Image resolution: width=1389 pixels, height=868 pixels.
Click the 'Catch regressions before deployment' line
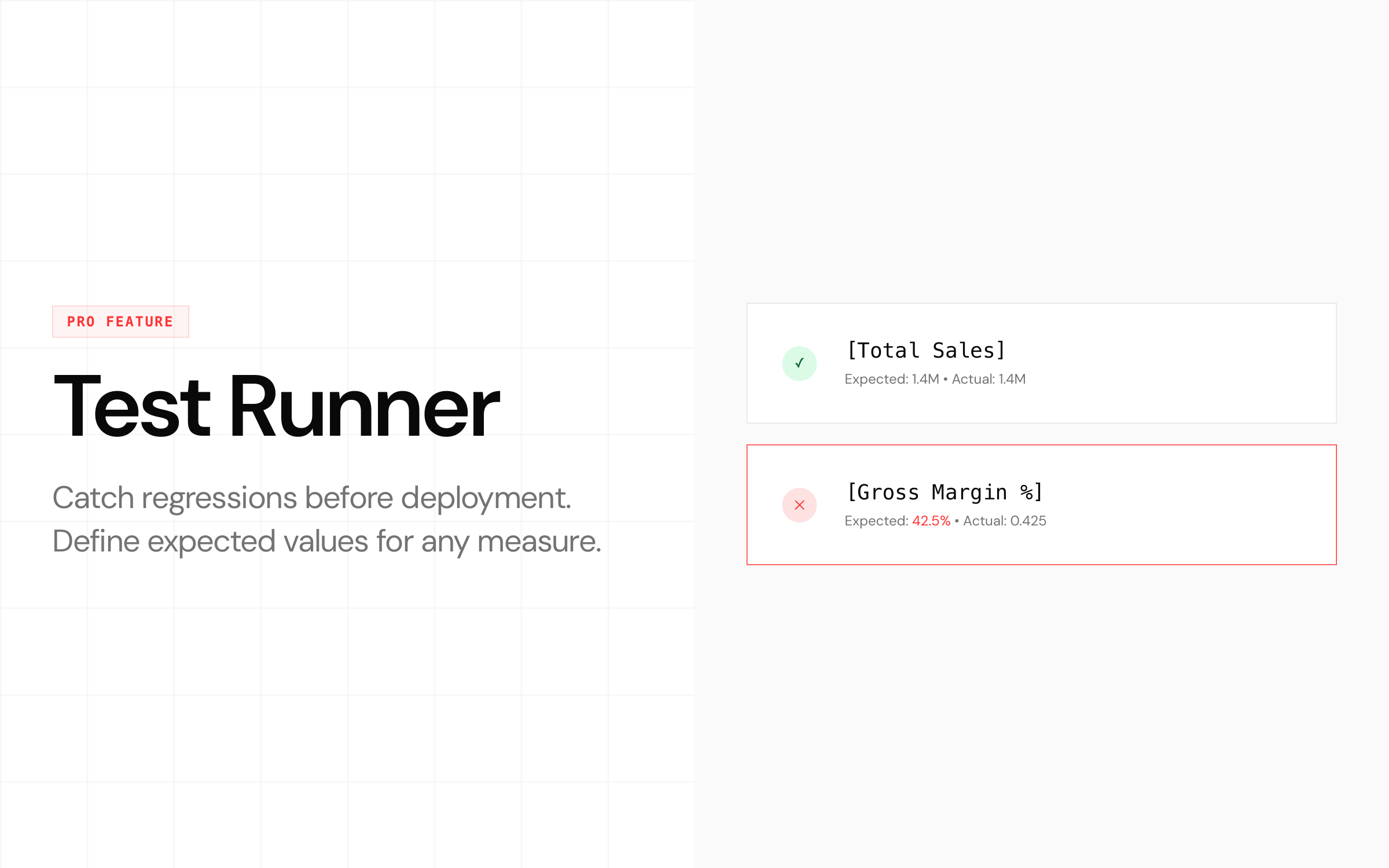(x=312, y=498)
